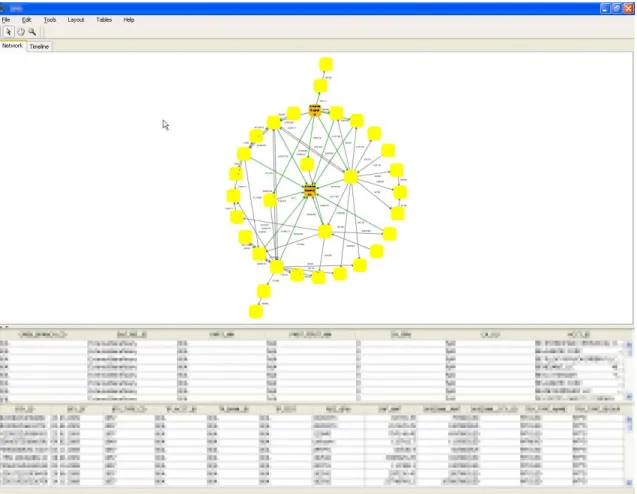Image resolution: width=637 pixels, height=494 pixels.
Task: Open the Help menu
Action: [x=129, y=20]
